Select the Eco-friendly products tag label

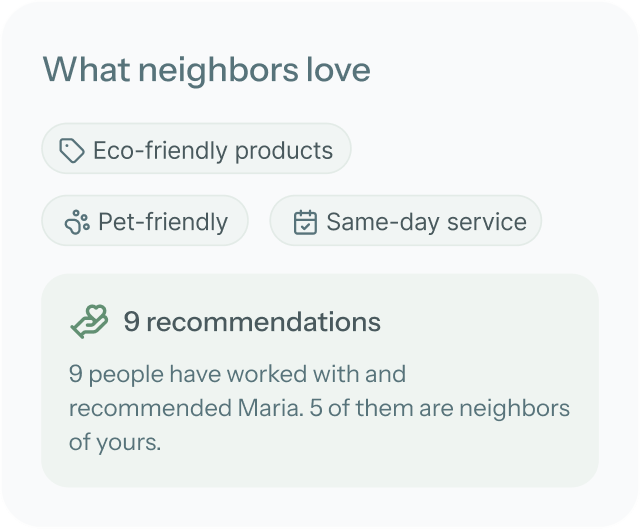212,150
